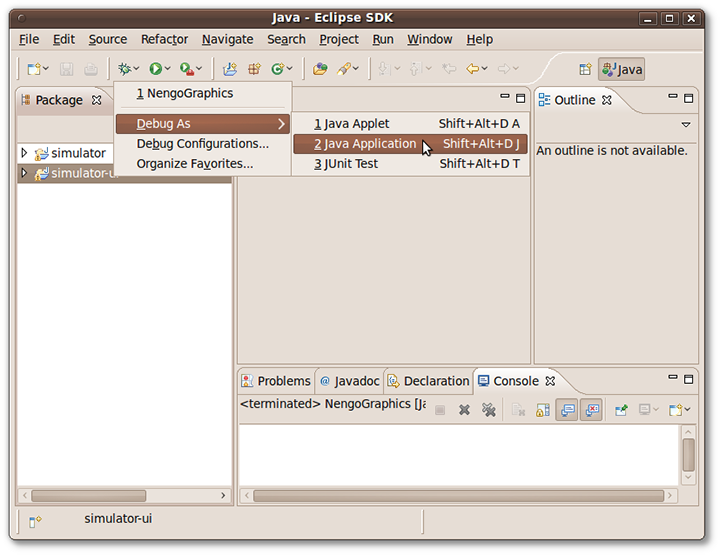The width and height of the screenshot is (720, 555).
Task: Open the External Tools dropdown arrow
Action: [x=199, y=69]
